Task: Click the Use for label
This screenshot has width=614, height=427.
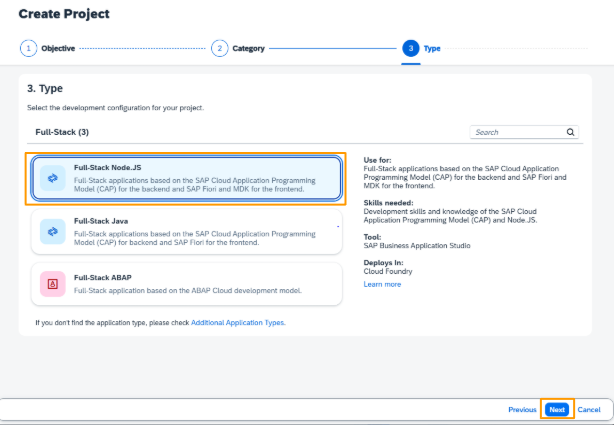Action: click(x=377, y=160)
